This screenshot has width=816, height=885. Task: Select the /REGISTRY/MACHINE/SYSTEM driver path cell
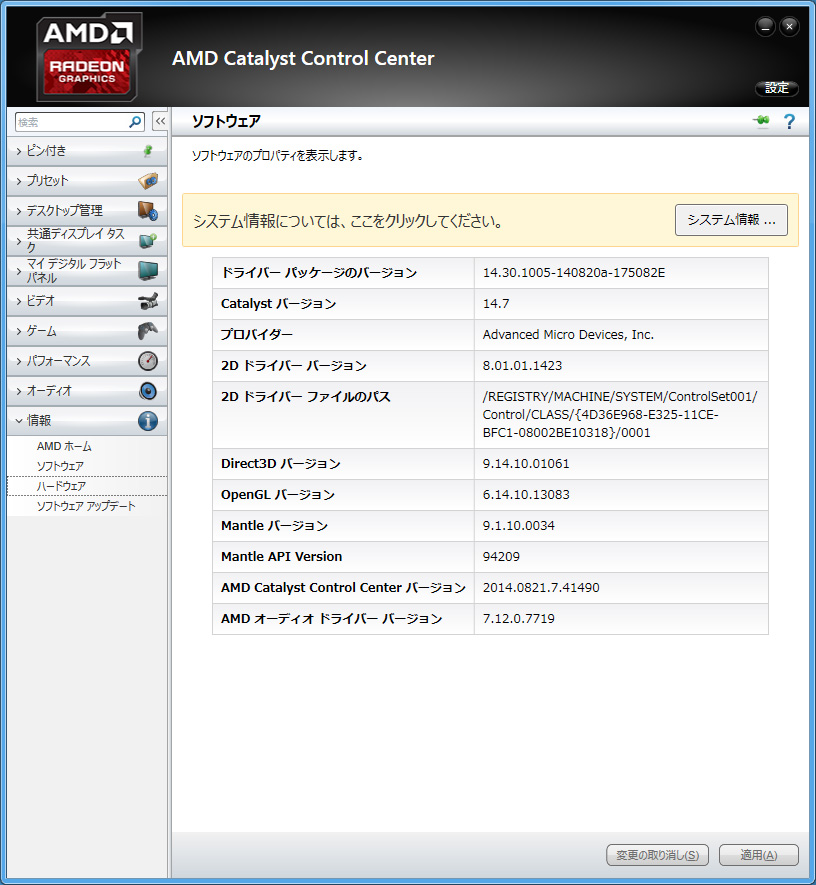click(x=621, y=415)
